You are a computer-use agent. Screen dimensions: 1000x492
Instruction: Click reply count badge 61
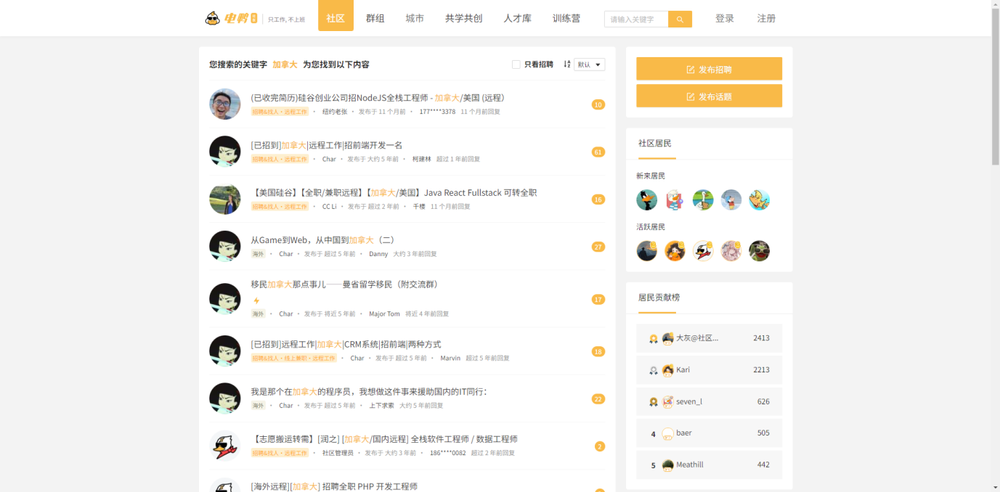pos(598,152)
